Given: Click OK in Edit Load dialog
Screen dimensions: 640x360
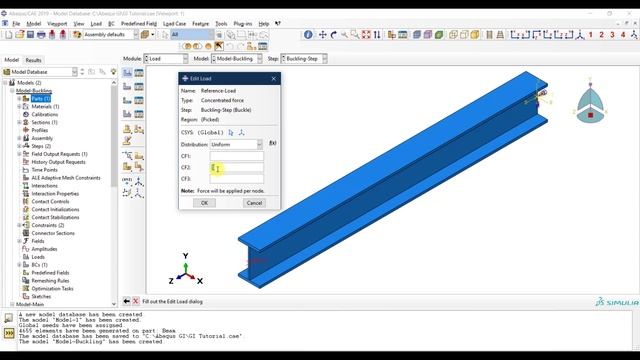Looking at the screenshot, I should [204, 203].
